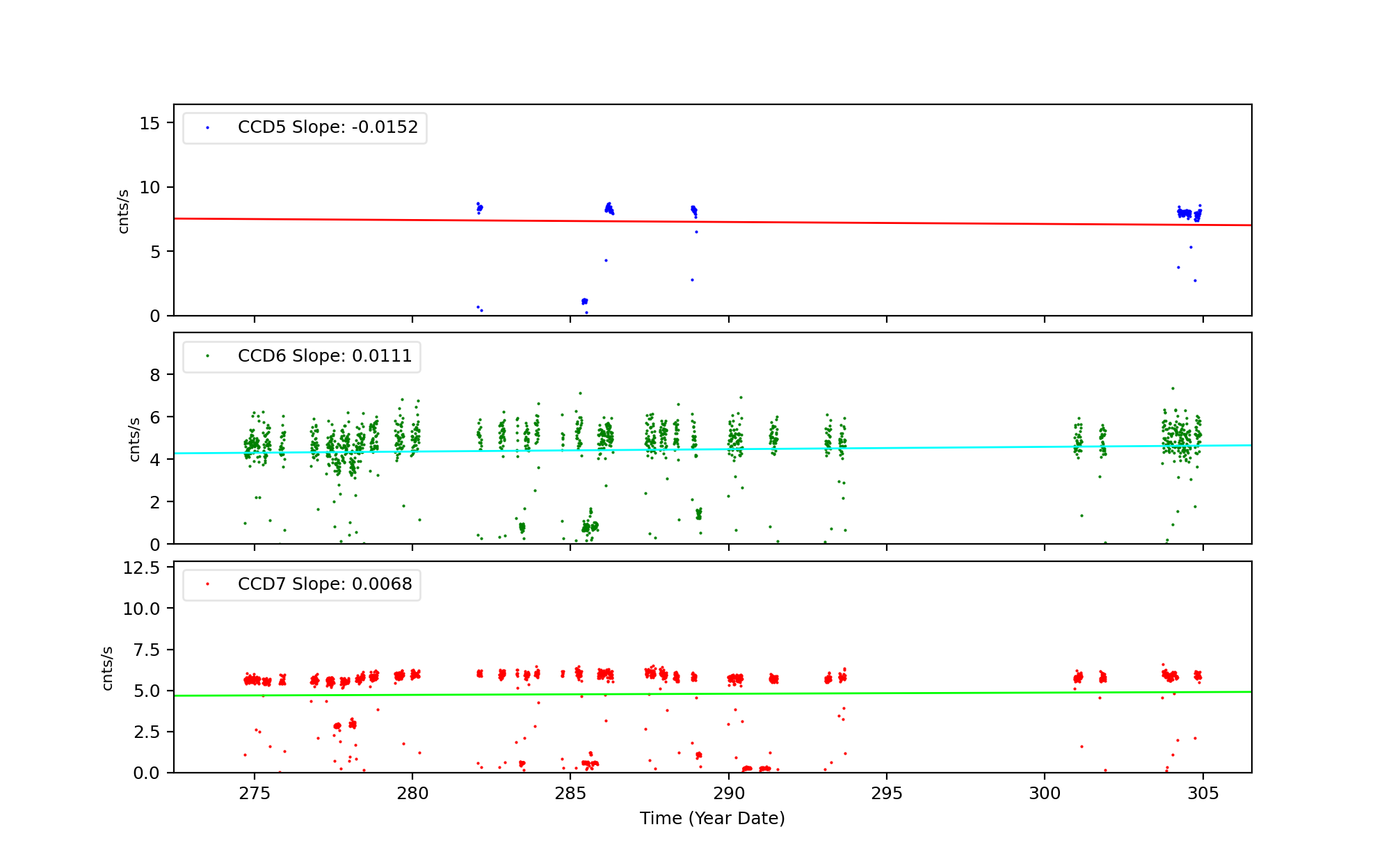Click the 15 y-axis tick in top plot
This screenshot has width=1391, height=868.
pyautogui.click(x=150, y=124)
